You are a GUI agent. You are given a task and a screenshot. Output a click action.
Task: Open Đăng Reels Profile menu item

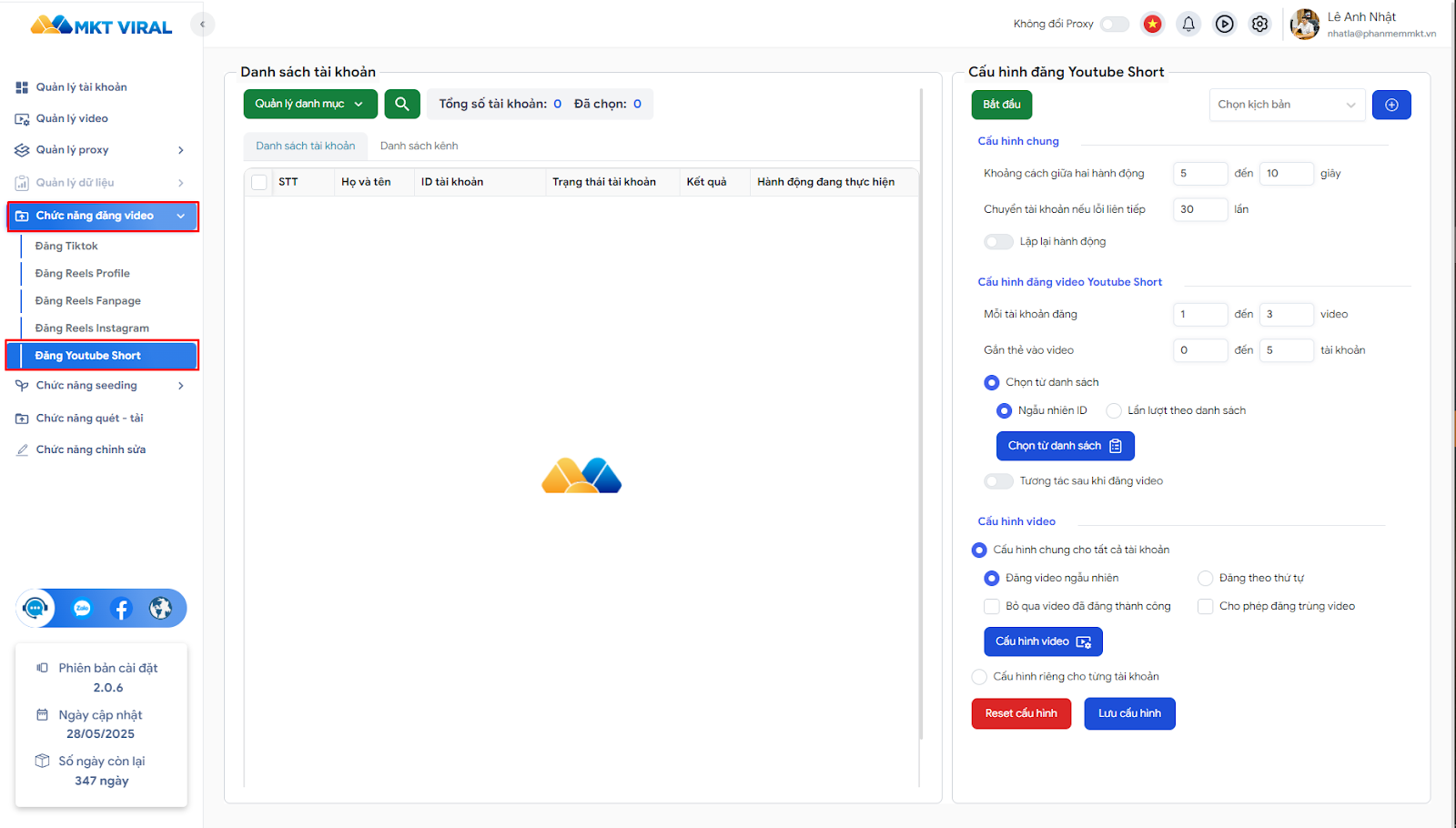(83, 274)
